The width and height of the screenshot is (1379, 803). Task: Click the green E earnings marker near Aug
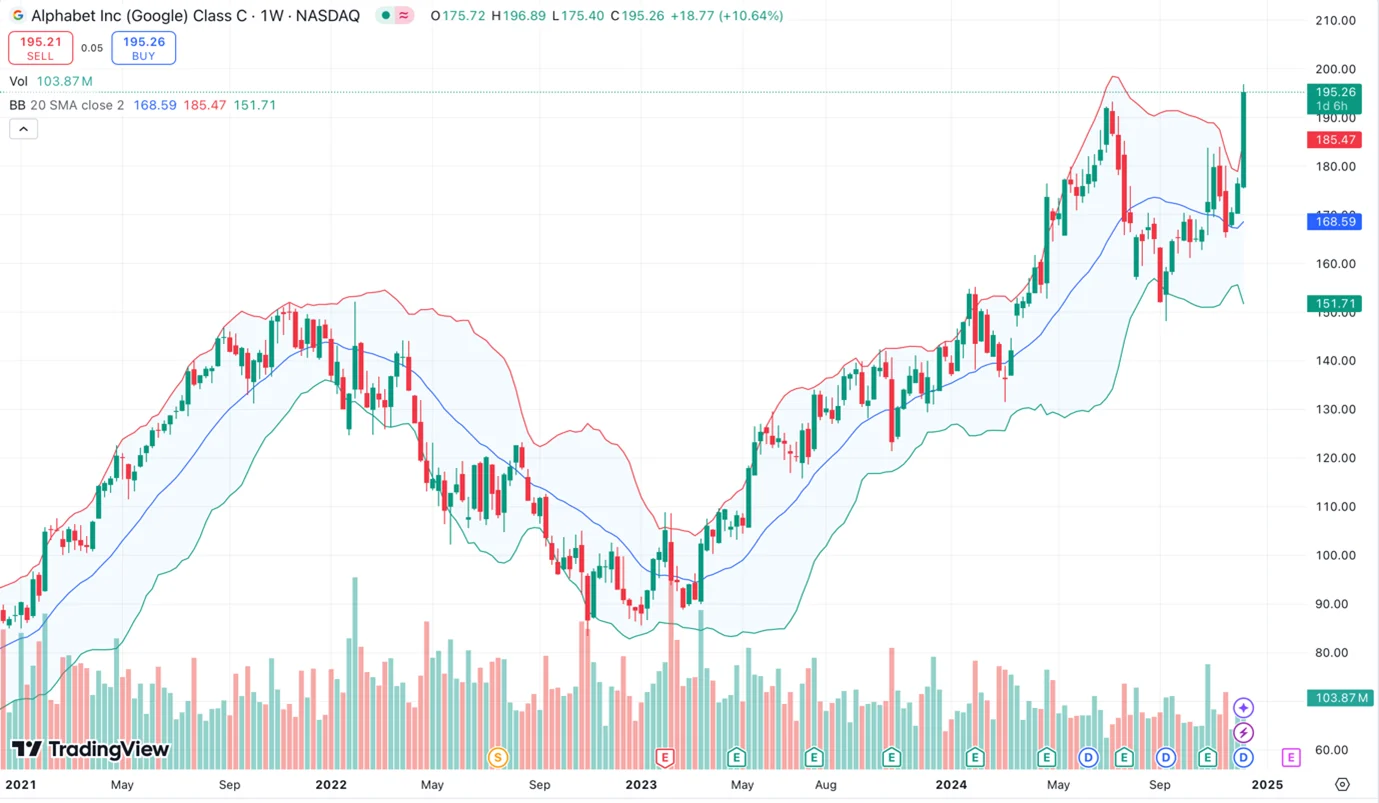coord(813,758)
